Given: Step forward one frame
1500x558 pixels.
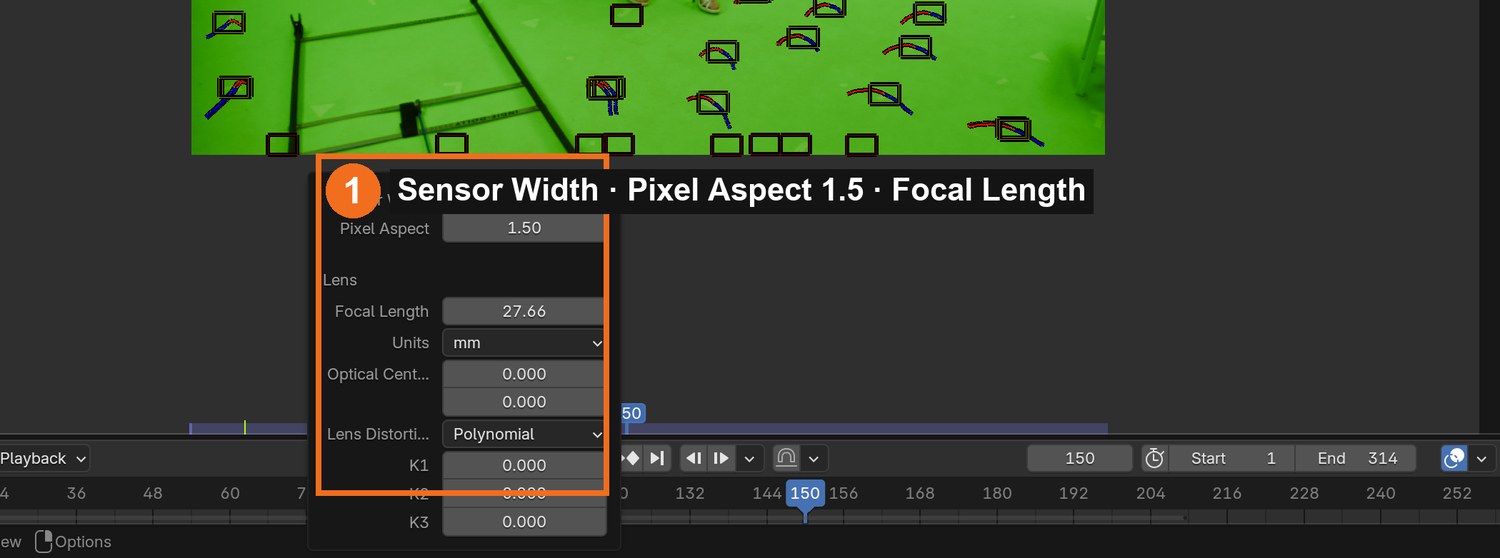Looking at the screenshot, I should coord(721,458).
